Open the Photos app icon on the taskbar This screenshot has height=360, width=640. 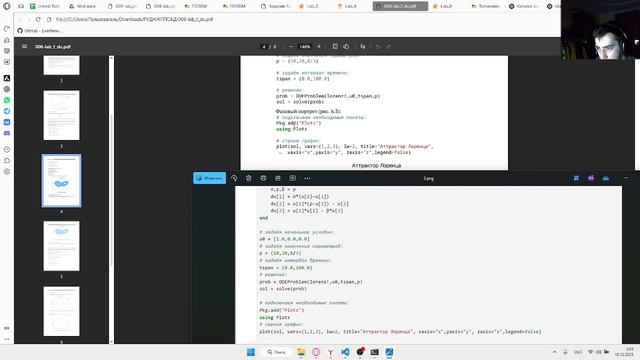tap(389, 352)
